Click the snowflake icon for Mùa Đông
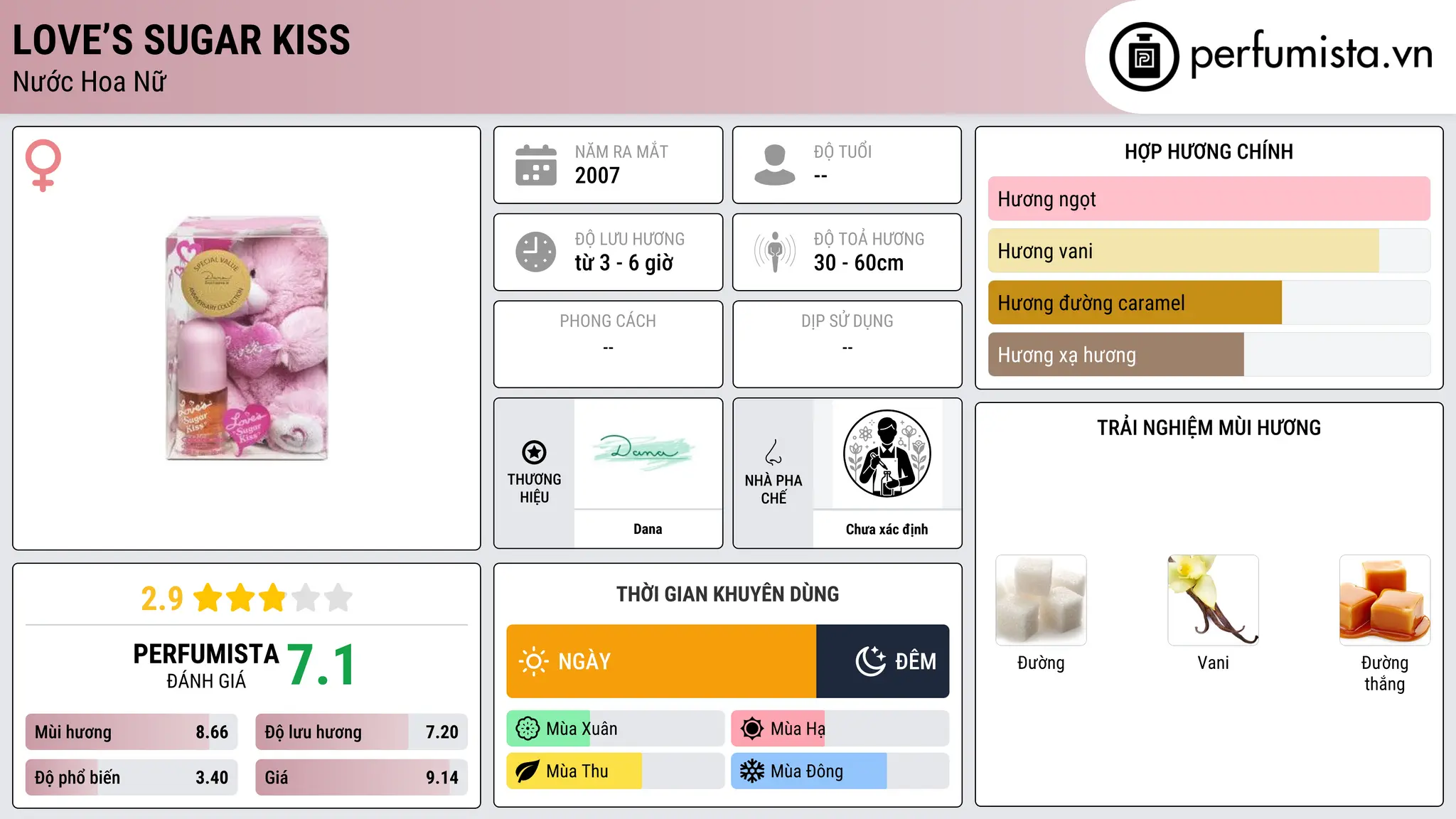 coord(752,771)
